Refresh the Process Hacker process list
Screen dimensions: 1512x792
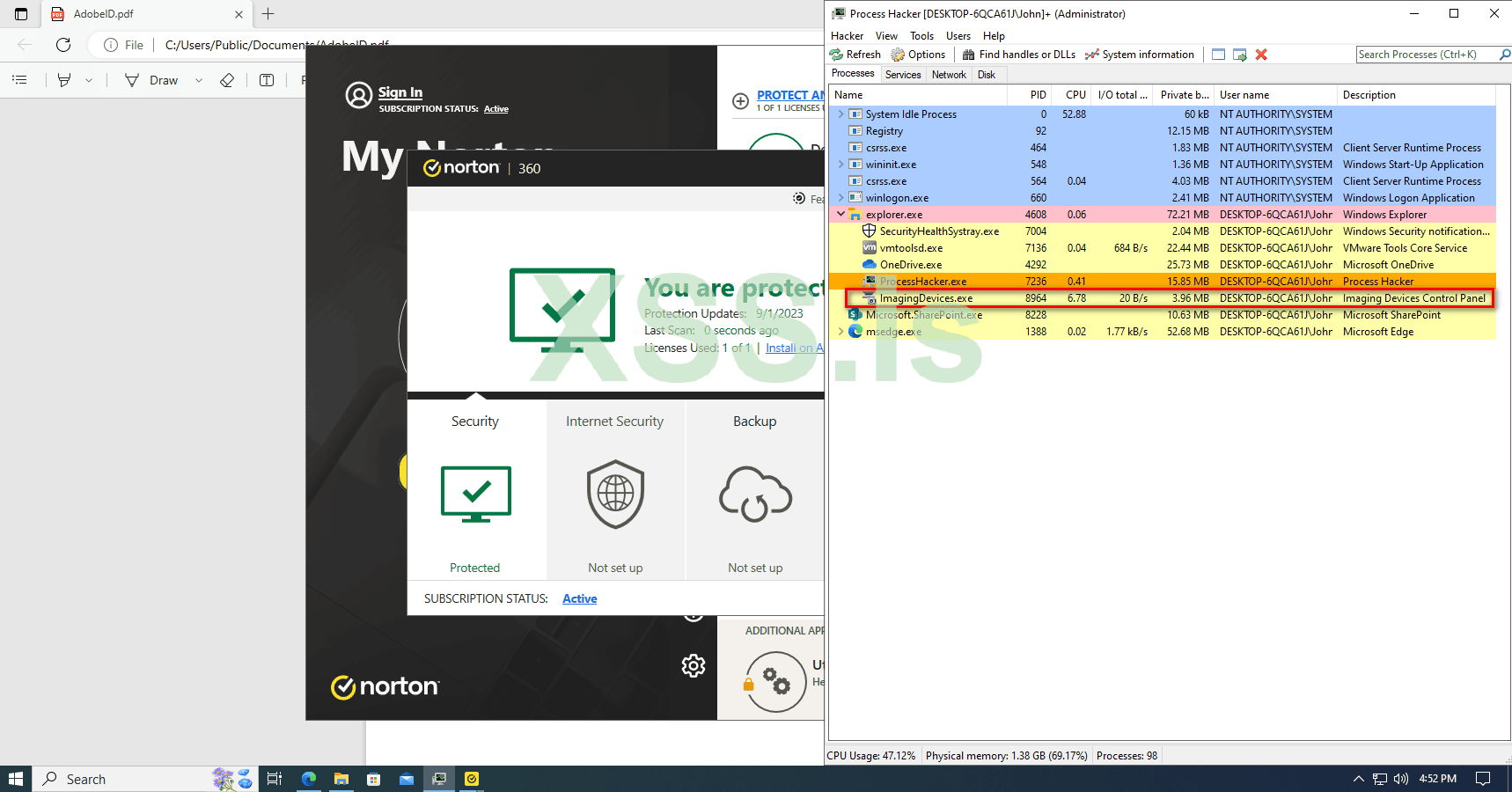(855, 55)
